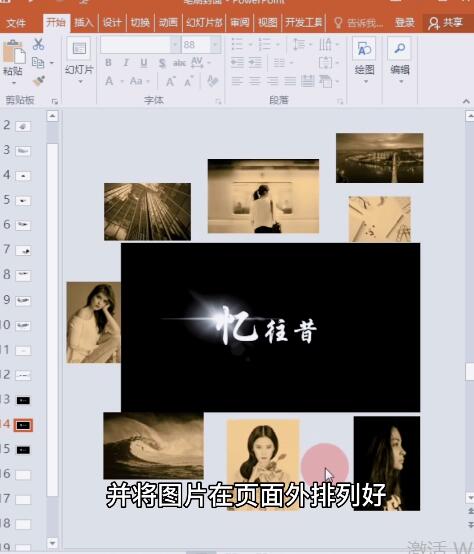Click the font color A swatch
Screen dimensions: 474x554
(x=109, y=81)
